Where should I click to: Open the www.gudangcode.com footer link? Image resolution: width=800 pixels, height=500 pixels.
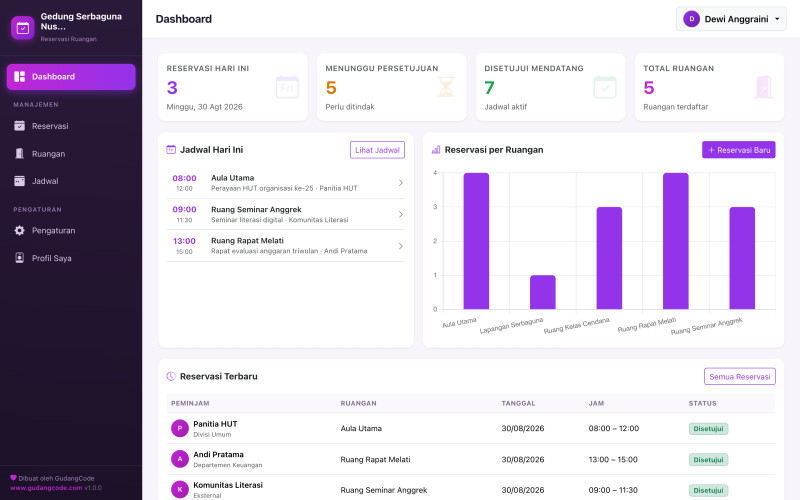46,488
